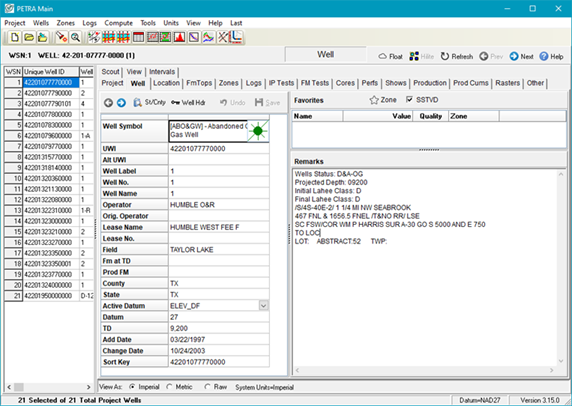Click the Float window icon
Image resolution: width=572 pixels, height=406 pixels.
(390, 57)
